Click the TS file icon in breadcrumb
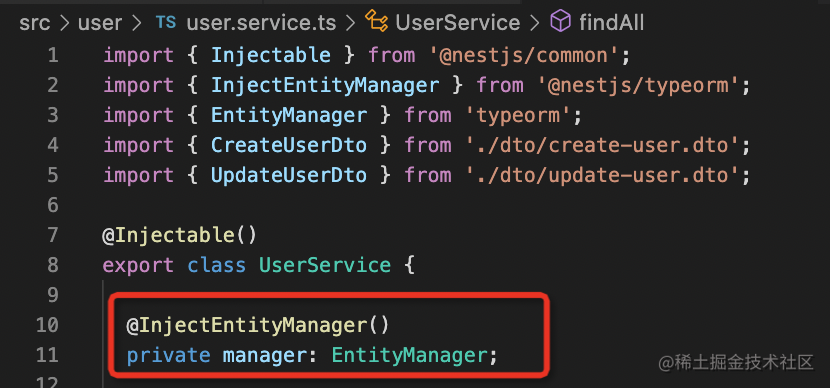Viewport: 830px width, 388px height. click(x=166, y=23)
